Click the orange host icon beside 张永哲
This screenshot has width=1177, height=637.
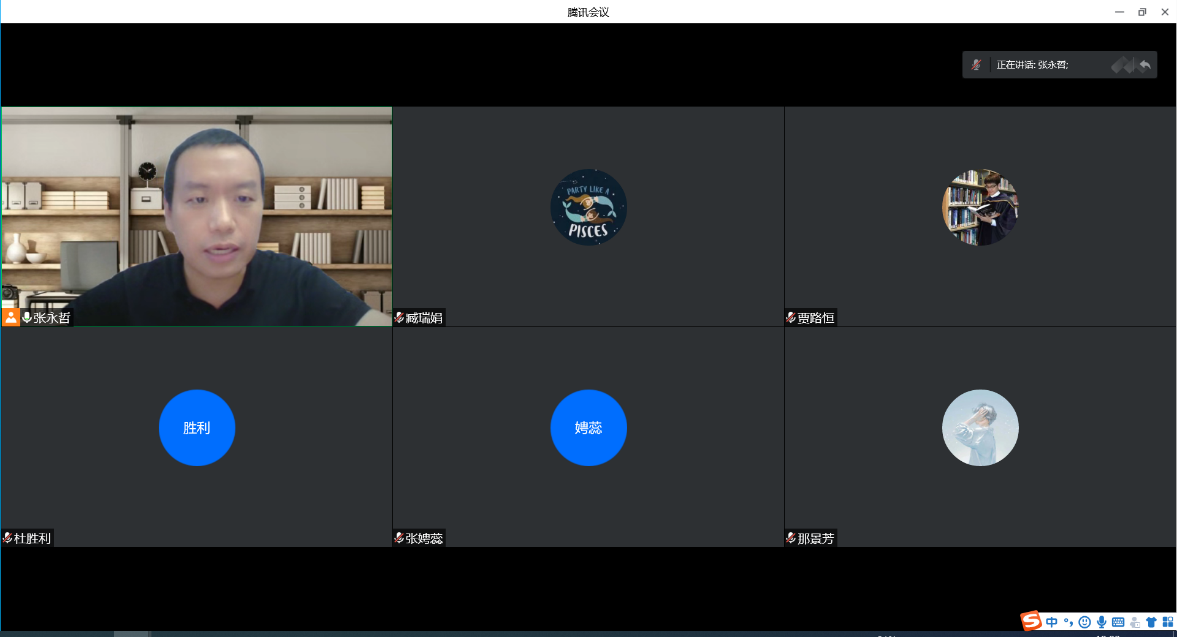(x=10, y=317)
